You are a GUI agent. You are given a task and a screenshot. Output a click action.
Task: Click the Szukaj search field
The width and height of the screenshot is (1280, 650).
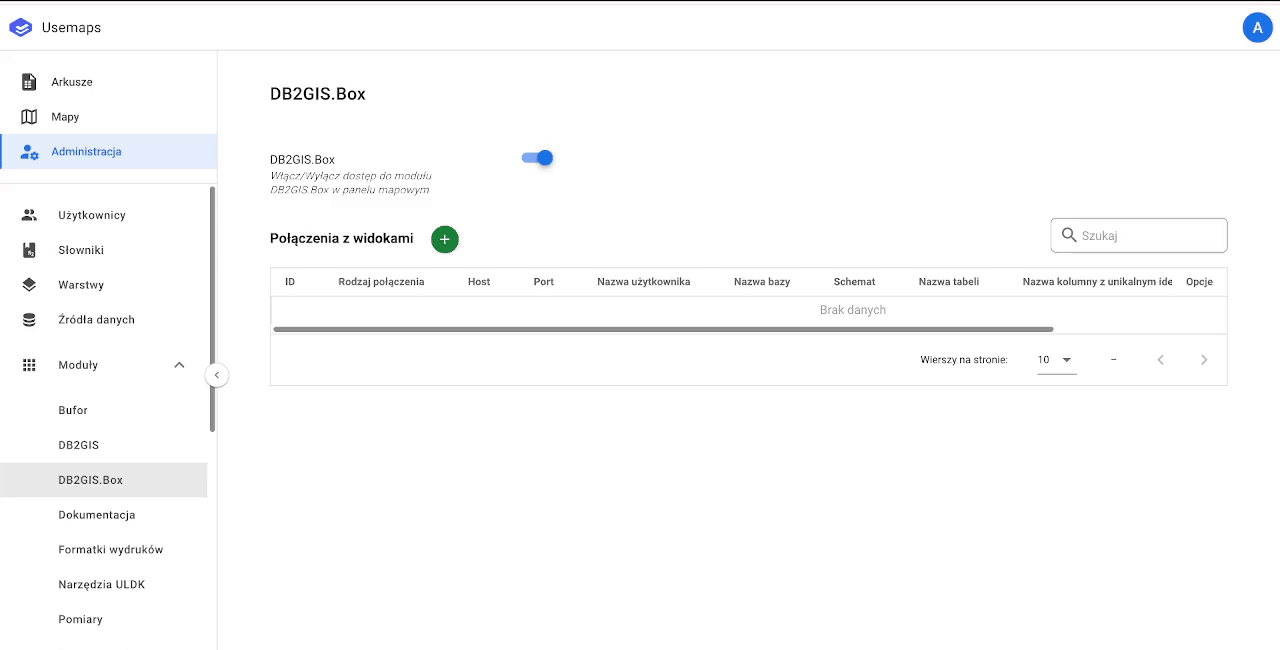1150,236
